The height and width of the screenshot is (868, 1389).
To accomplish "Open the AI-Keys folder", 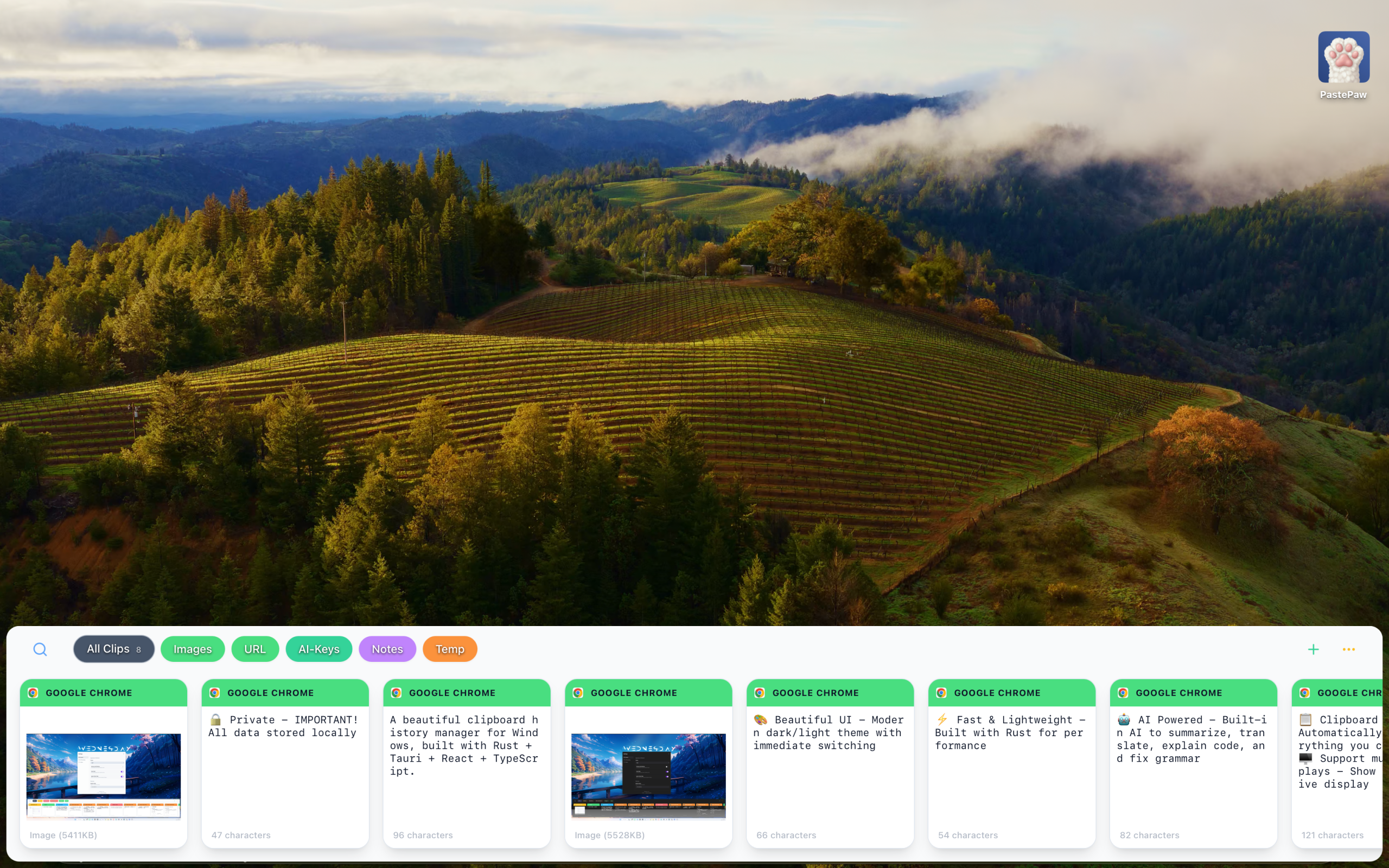I will 318,649.
